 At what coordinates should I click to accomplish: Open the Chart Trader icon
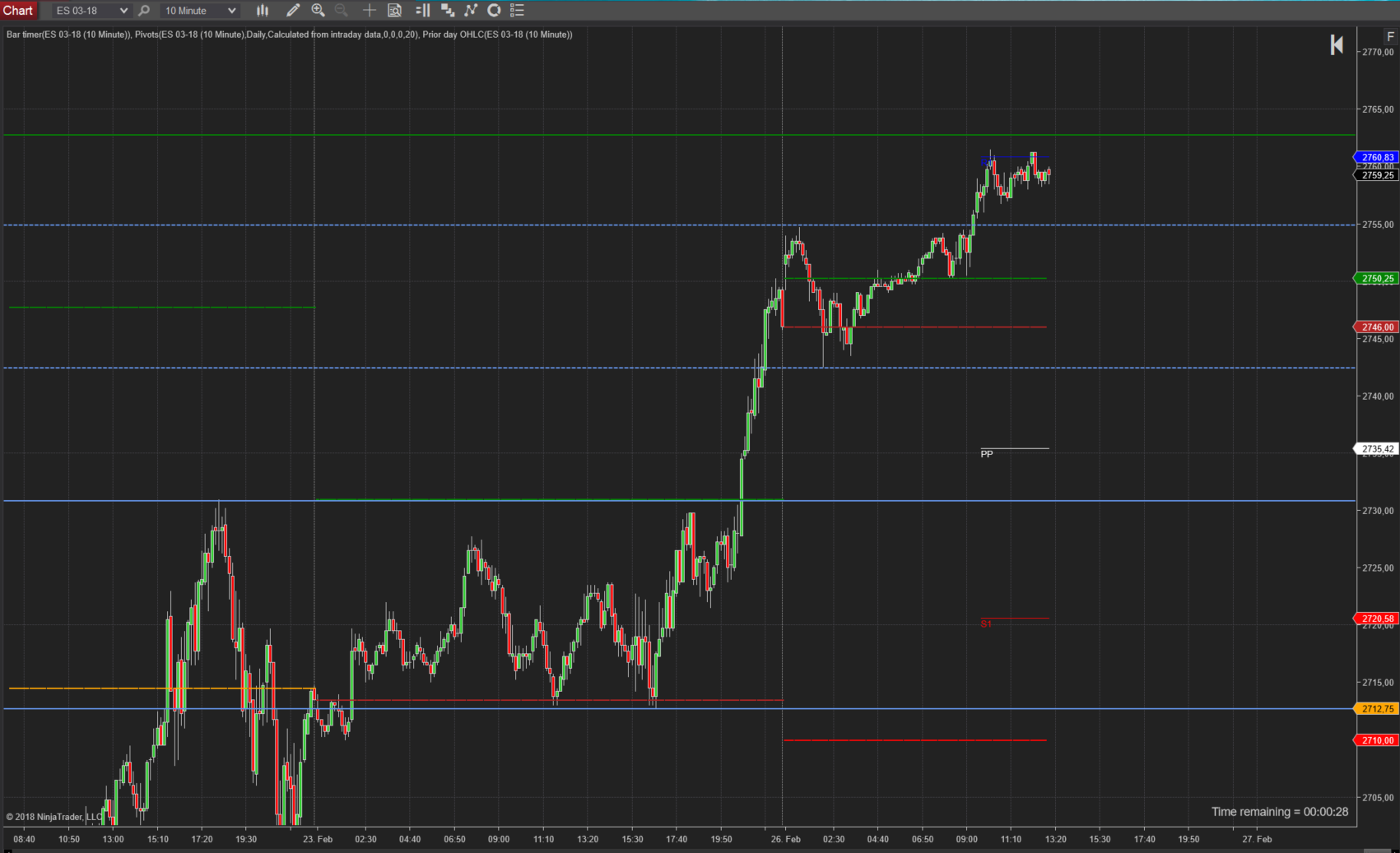(422, 11)
